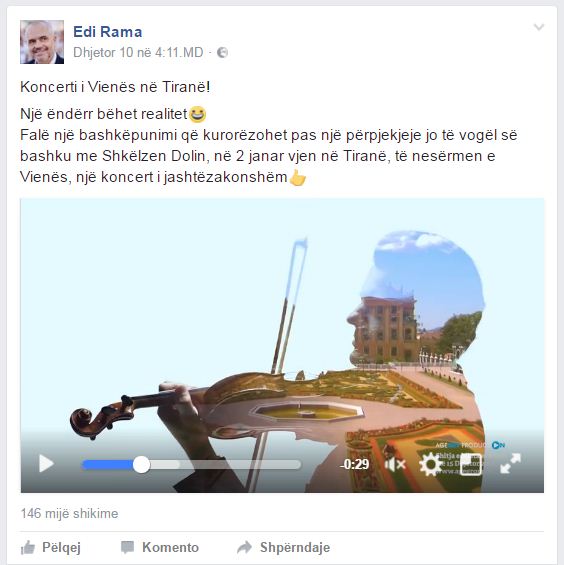The height and width of the screenshot is (565, 564).
Task: Play the concert video
Action: [x=46, y=463]
